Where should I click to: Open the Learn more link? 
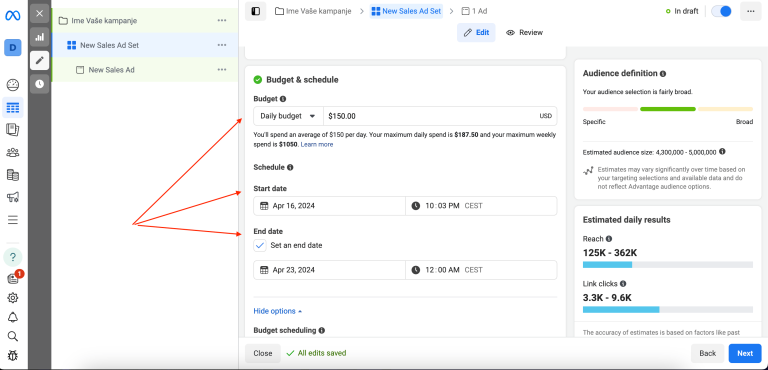click(317, 145)
